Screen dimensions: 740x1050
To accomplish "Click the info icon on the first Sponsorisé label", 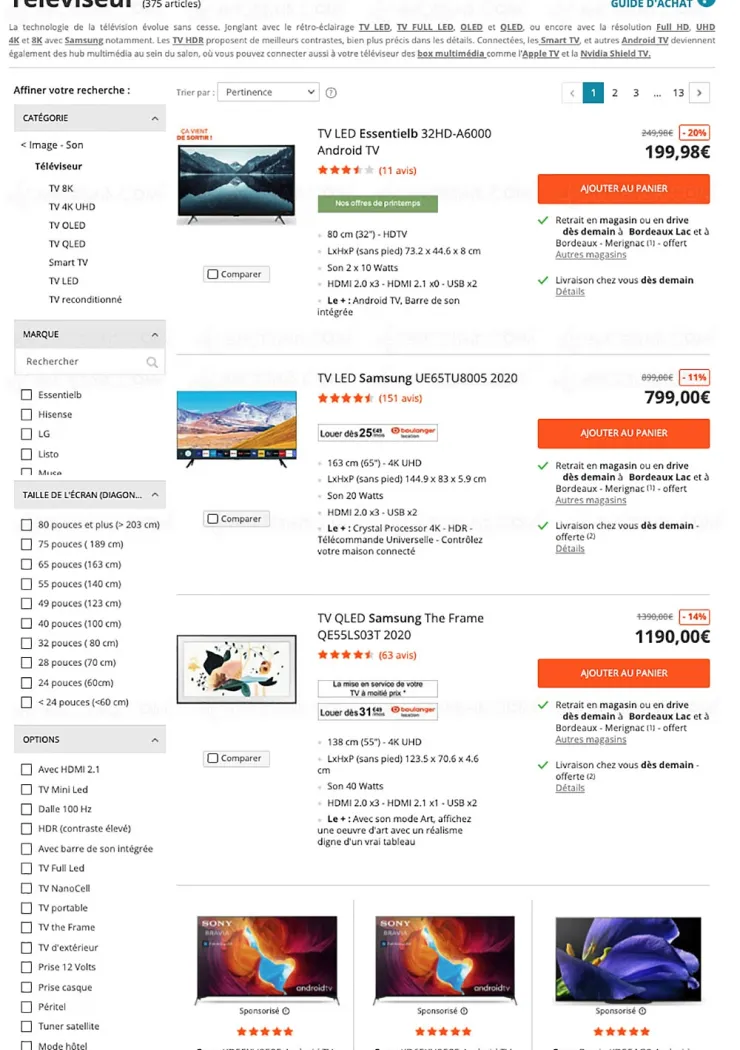I will (x=286, y=1011).
